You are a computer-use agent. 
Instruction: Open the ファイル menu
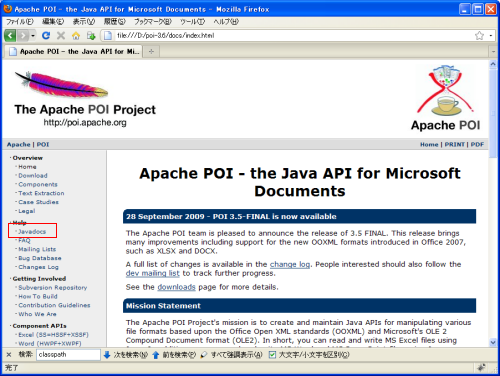point(20,22)
